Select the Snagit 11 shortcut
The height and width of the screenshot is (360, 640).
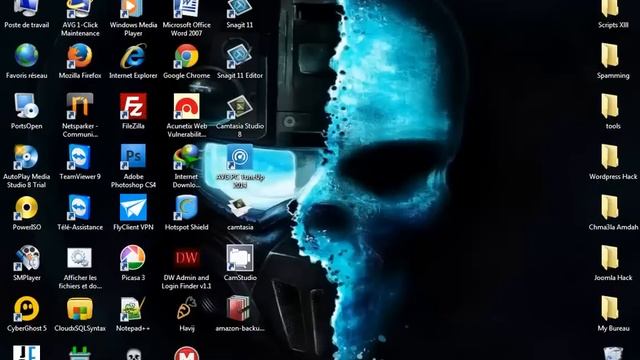(240, 9)
